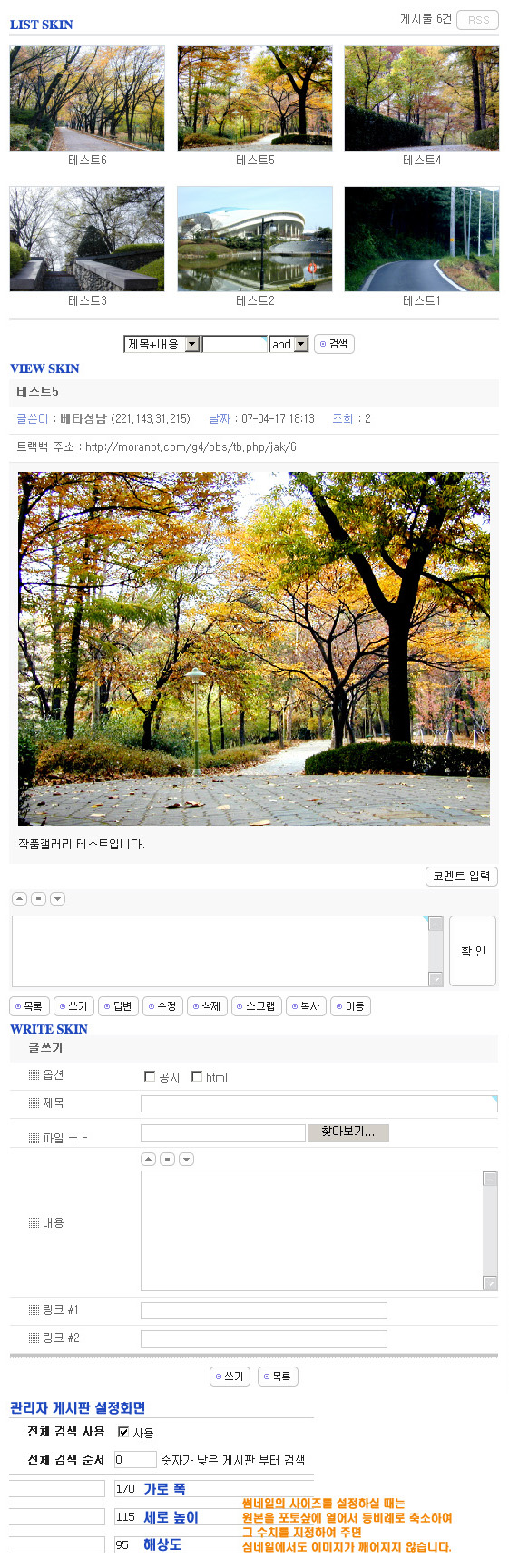Shrink comment box with up-arrow icon
509x1568 pixels.
[x=19, y=898]
